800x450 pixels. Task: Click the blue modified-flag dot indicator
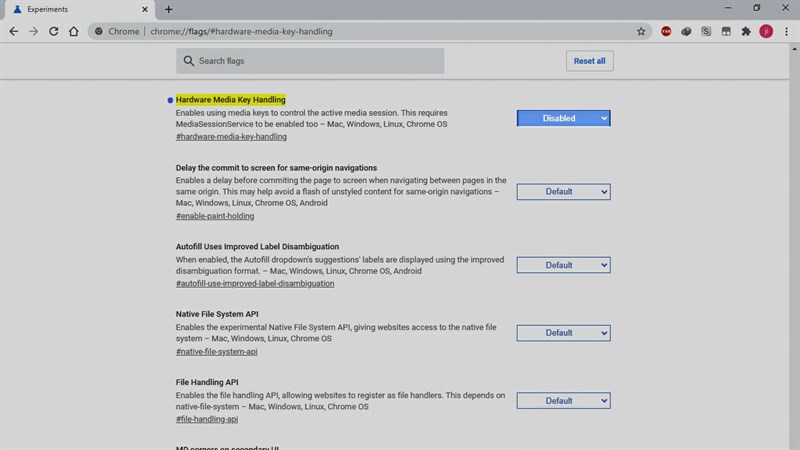tap(170, 100)
